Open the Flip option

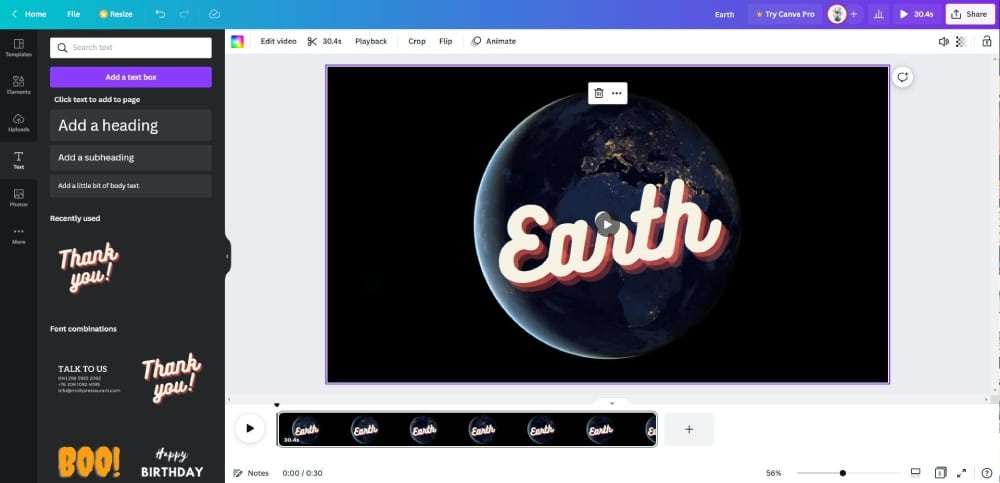[x=446, y=41]
